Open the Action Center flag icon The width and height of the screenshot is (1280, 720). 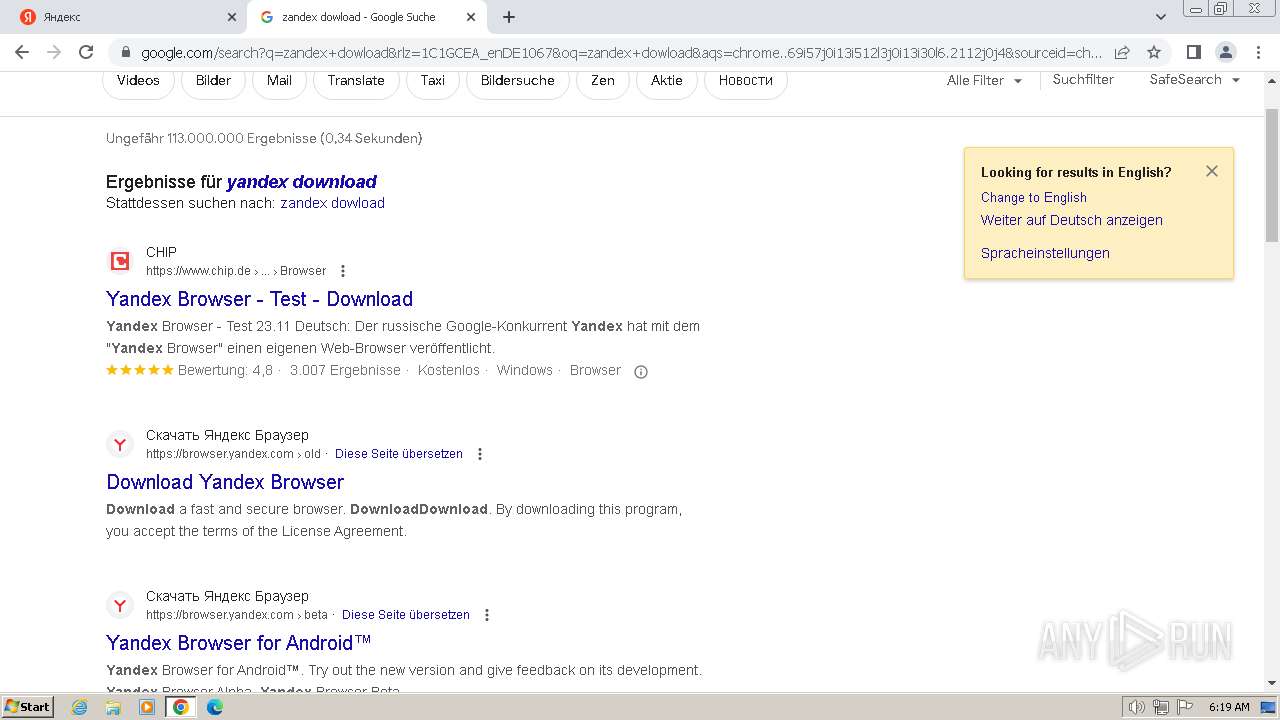tap(1185, 707)
